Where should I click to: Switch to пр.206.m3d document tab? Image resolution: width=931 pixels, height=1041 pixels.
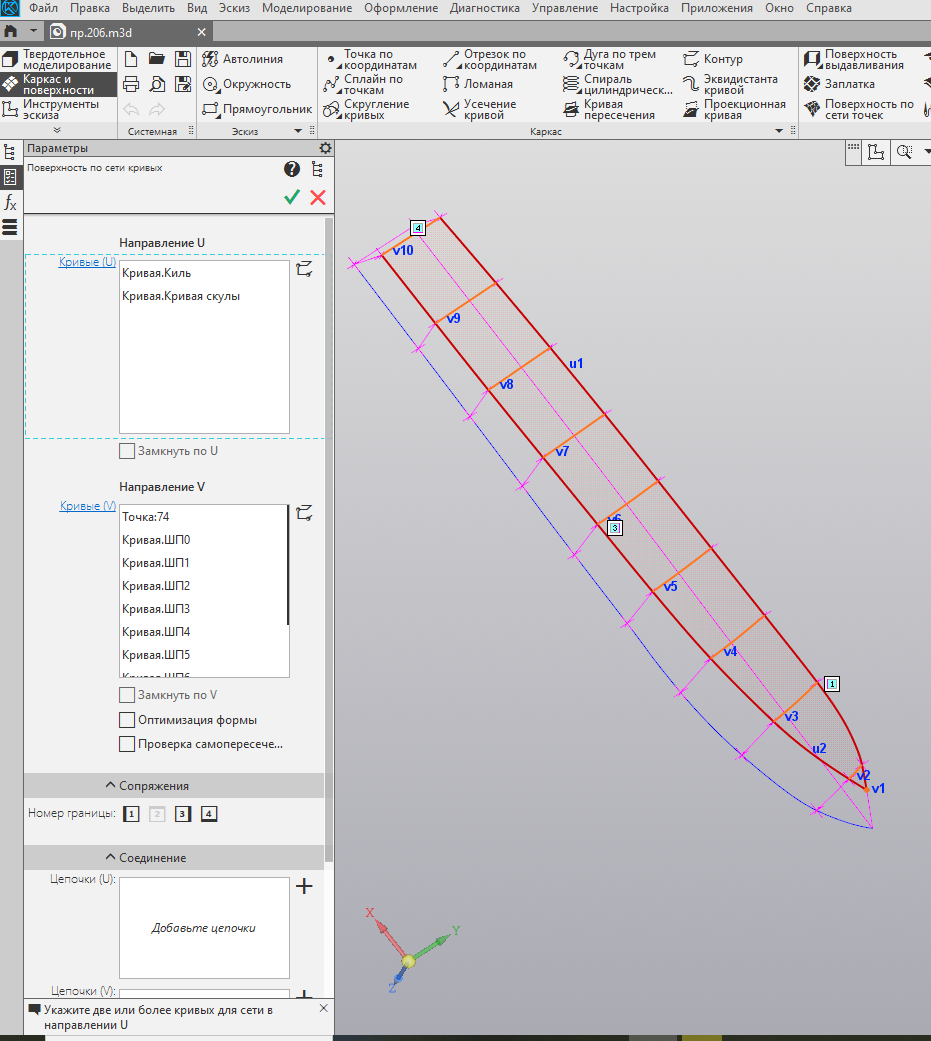pos(101,33)
